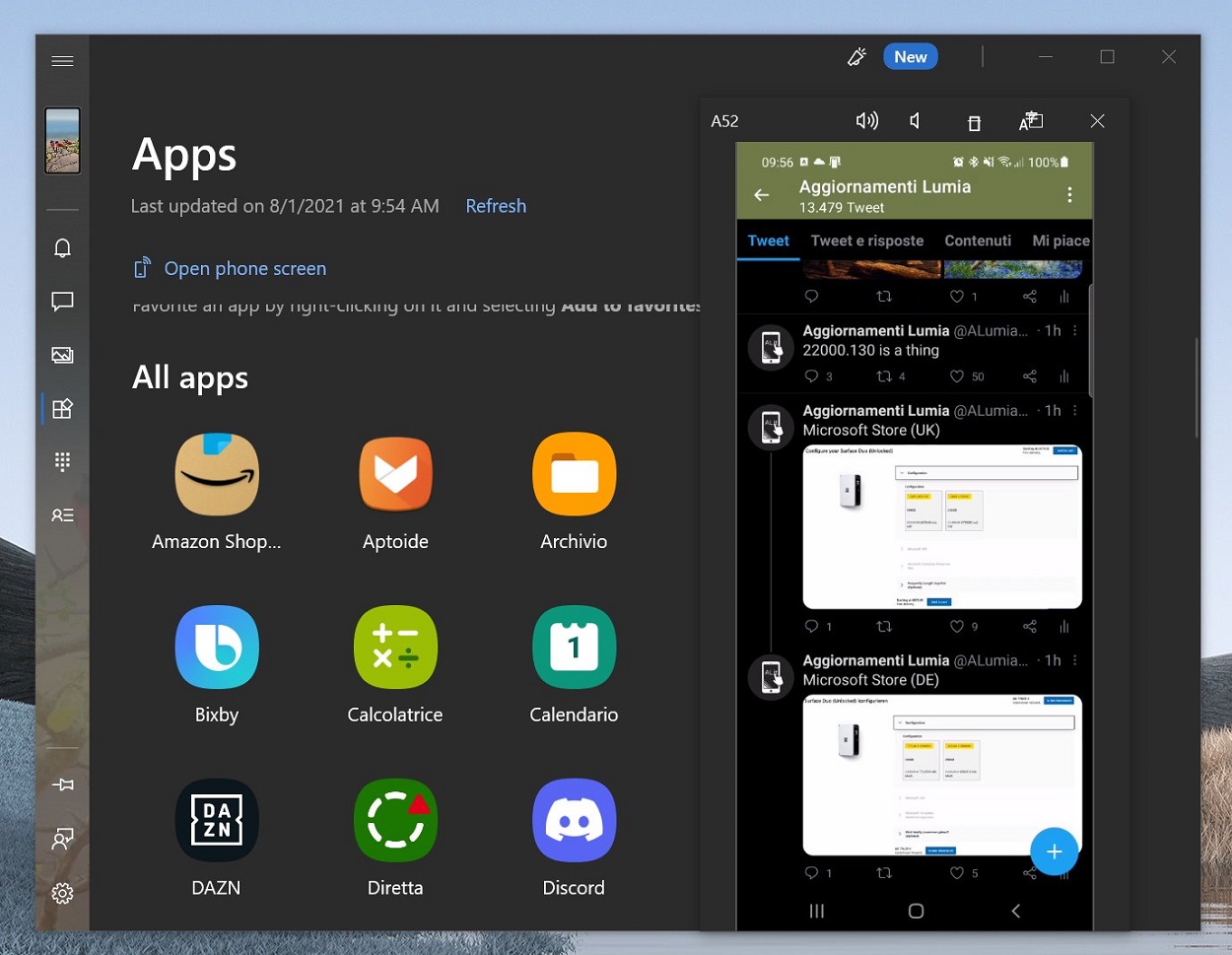The width and height of the screenshot is (1232, 955).
Task: Open options menu for Microsoft Store (DE) tweet
Action: pyautogui.click(x=1075, y=660)
